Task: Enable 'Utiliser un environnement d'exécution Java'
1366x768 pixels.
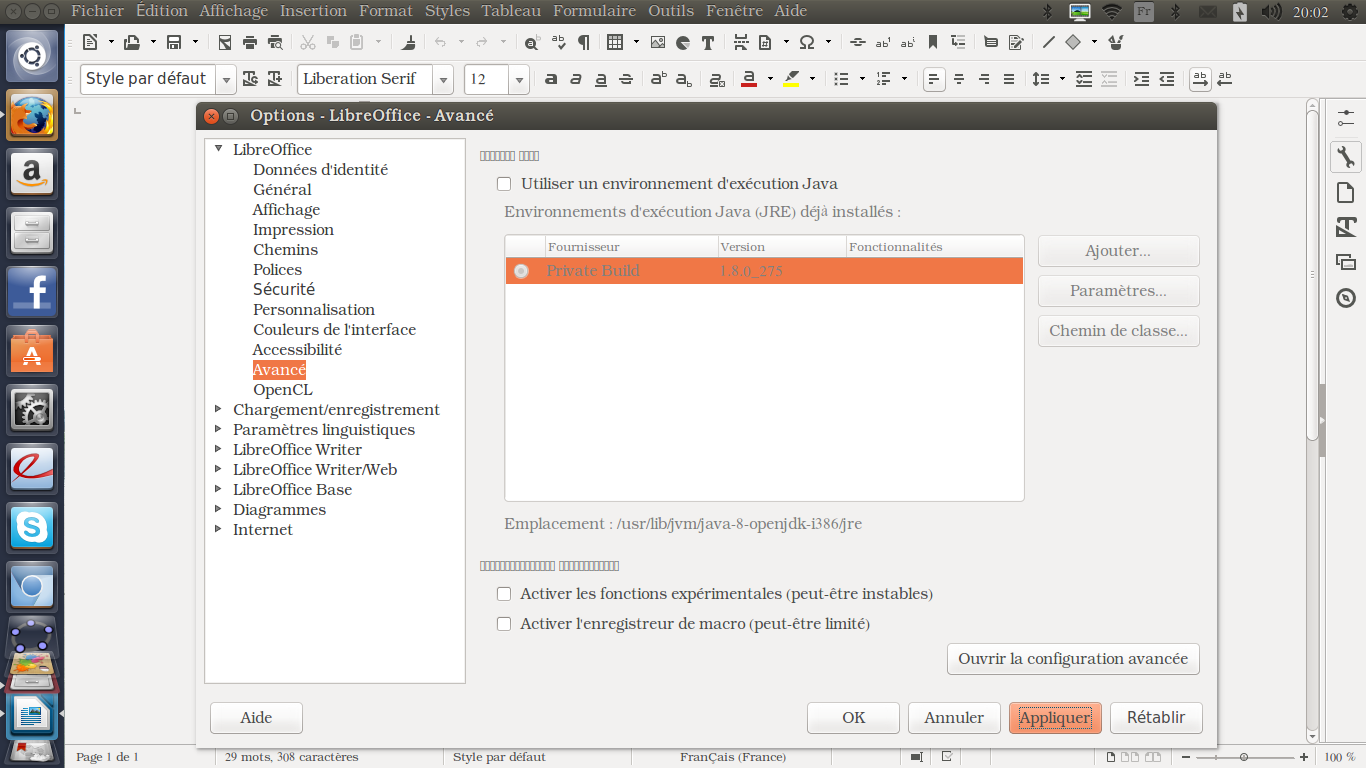Action: pyautogui.click(x=504, y=184)
